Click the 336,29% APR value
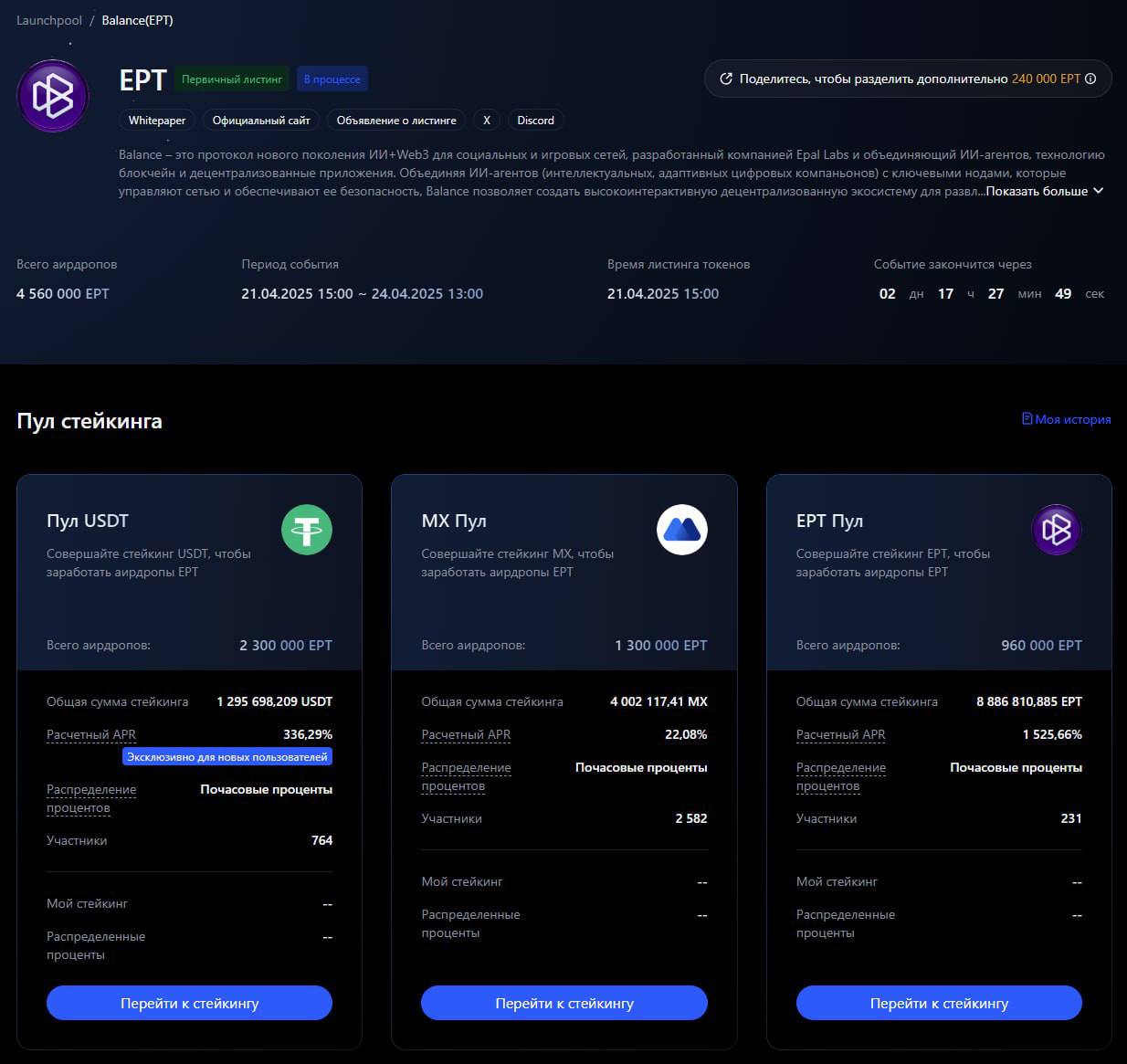The height and width of the screenshot is (1064, 1127). coord(308,734)
